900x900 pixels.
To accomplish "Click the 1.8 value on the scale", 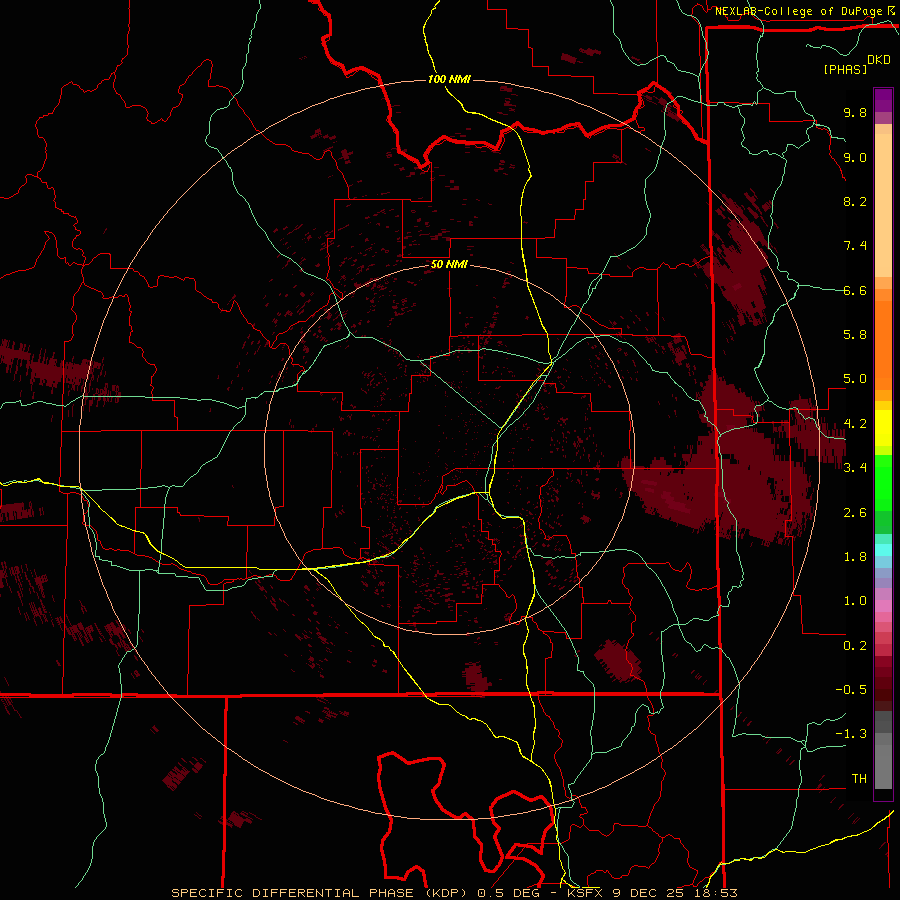I will tap(855, 557).
